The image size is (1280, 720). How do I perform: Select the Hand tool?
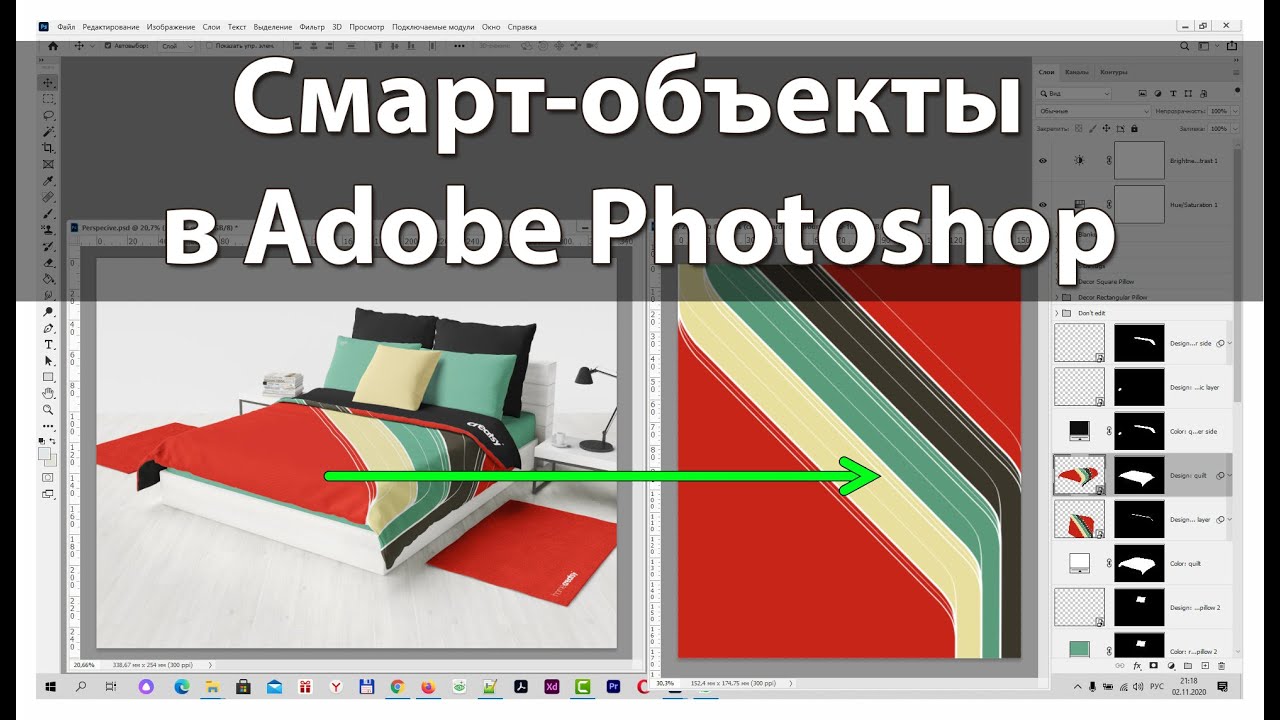[x=48, y=393]
